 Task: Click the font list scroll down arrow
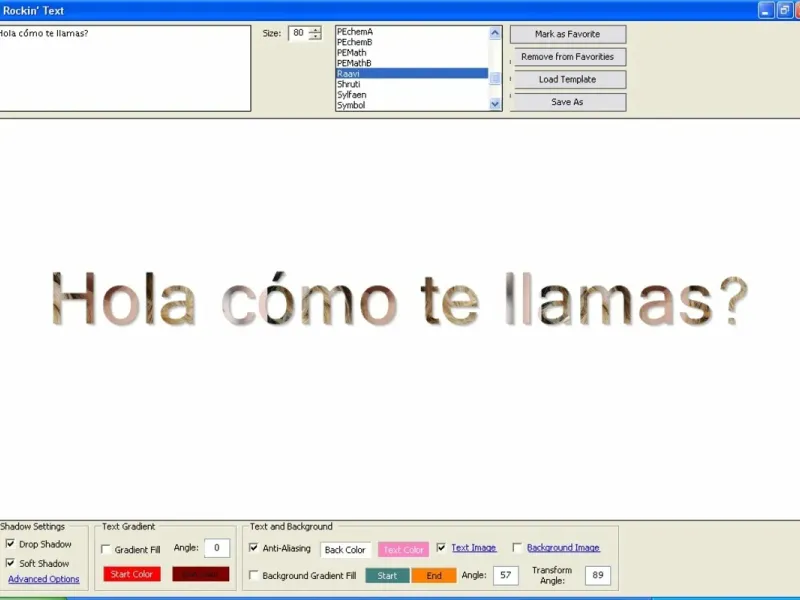click(495, 104)
